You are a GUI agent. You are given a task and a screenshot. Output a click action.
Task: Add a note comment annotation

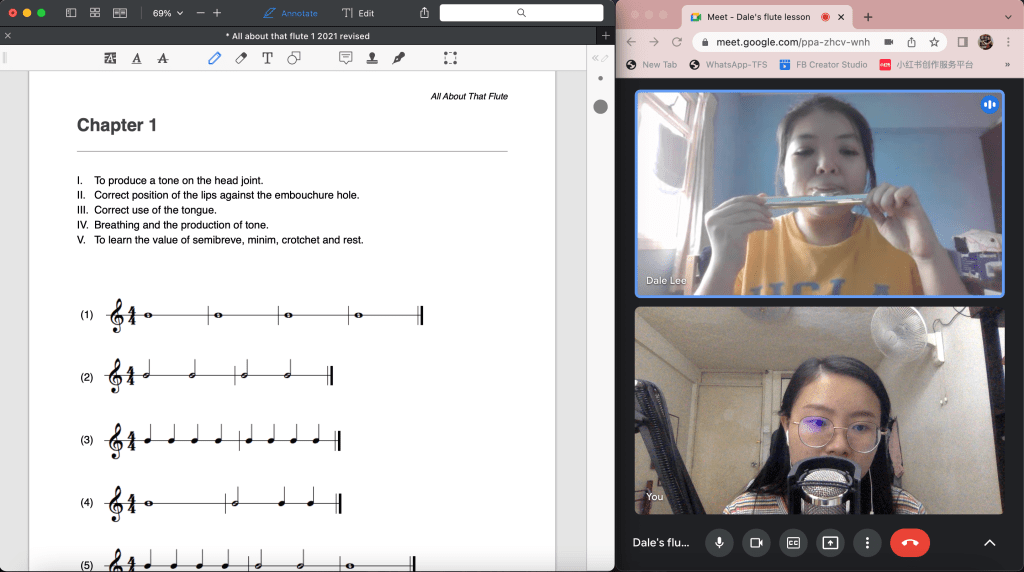coord(346,58)
